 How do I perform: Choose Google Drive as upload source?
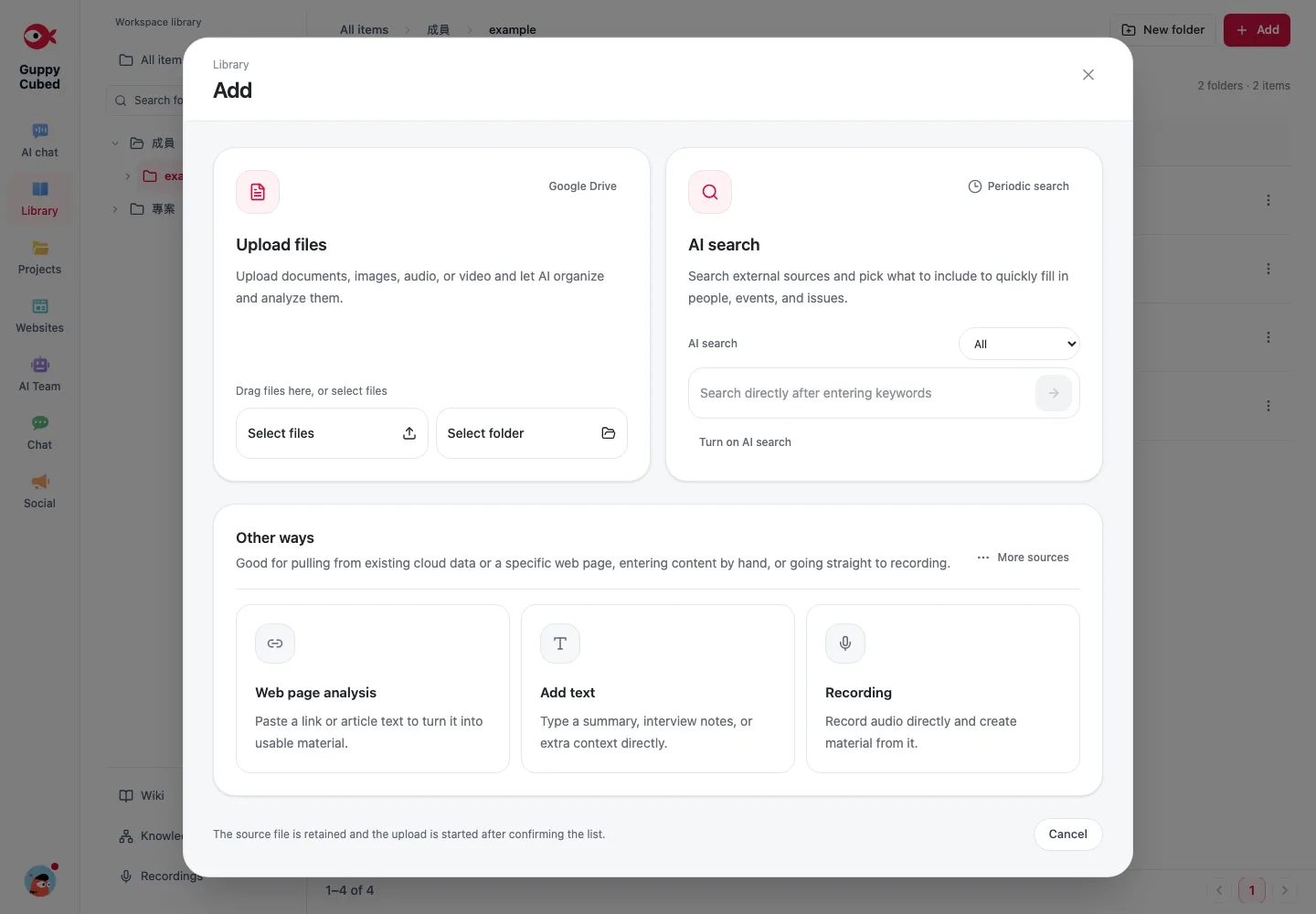pyautogui.click(x=582, y=186)
